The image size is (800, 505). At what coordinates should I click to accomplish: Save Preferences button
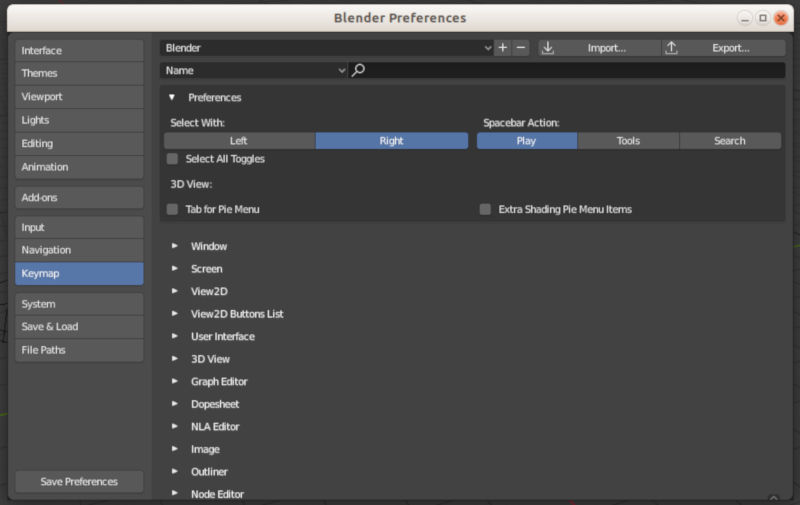79,482
